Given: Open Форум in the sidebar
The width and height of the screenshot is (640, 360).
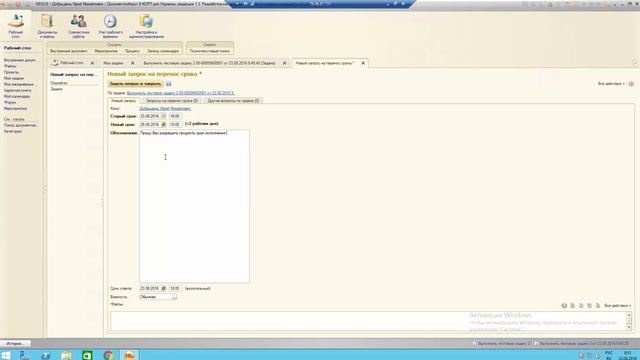Looking at the screenshot, I should pos(10,102).
